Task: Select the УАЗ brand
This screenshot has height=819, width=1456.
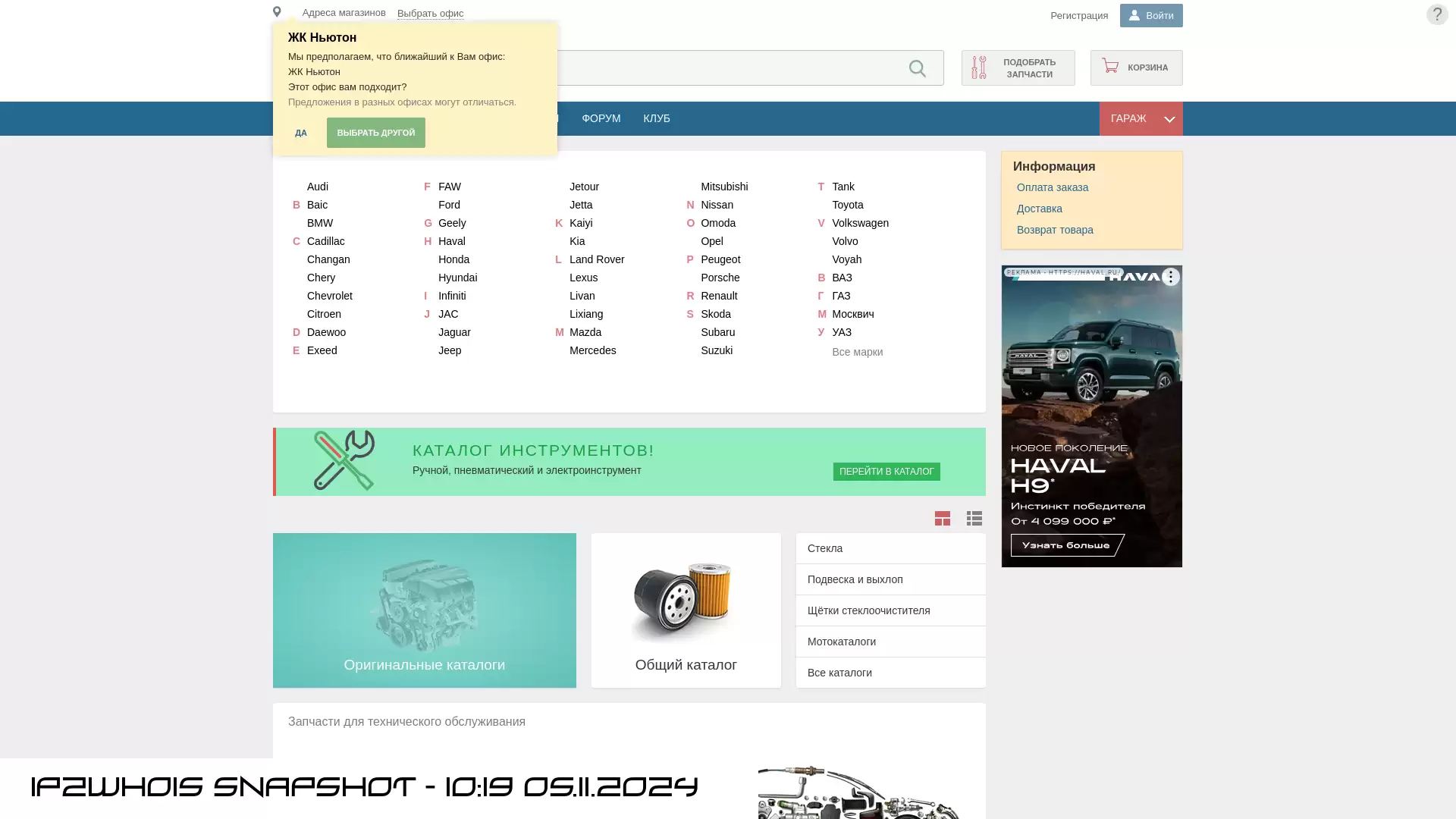Action: (842, 332)
